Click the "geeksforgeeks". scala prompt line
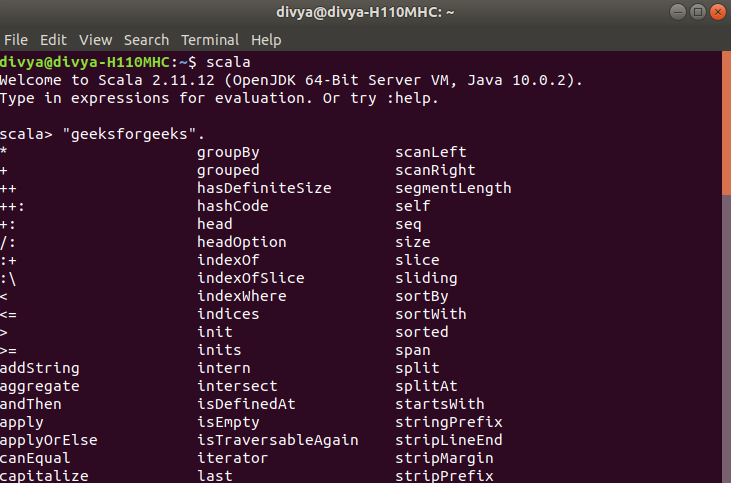This screenshot has height=483, width=731. pyautogui.click(x=102, y=134)
